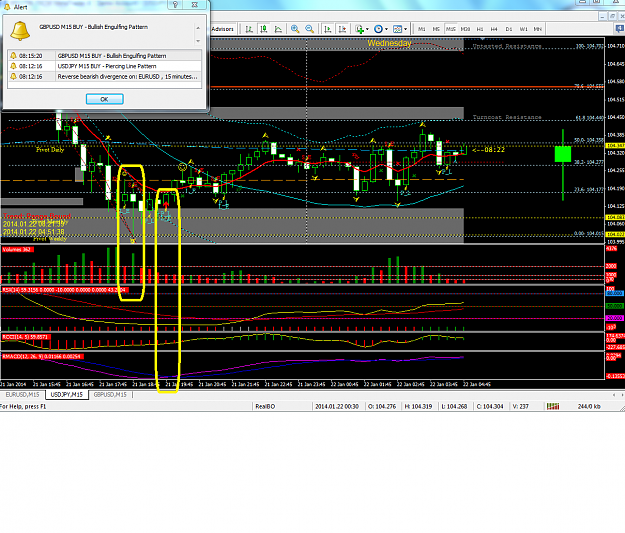Screen dimensions: 625x533
Task: Expand the periods dropdown arrow
Action: click(x=386, y=29)
